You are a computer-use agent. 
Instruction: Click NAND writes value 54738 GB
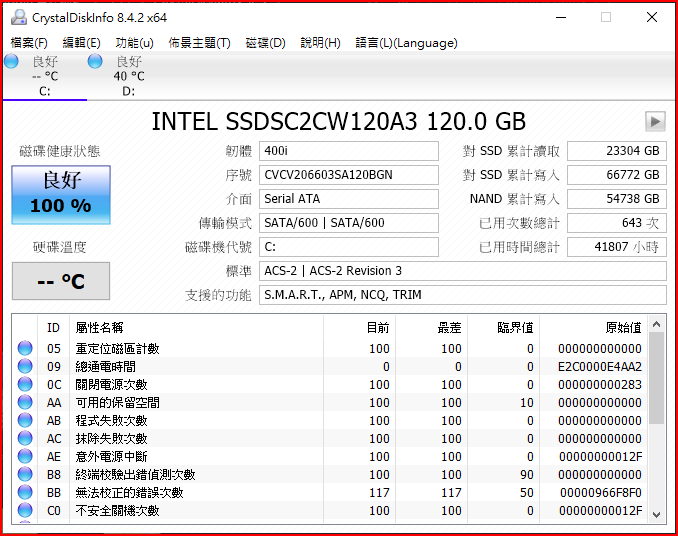point(617,199)
